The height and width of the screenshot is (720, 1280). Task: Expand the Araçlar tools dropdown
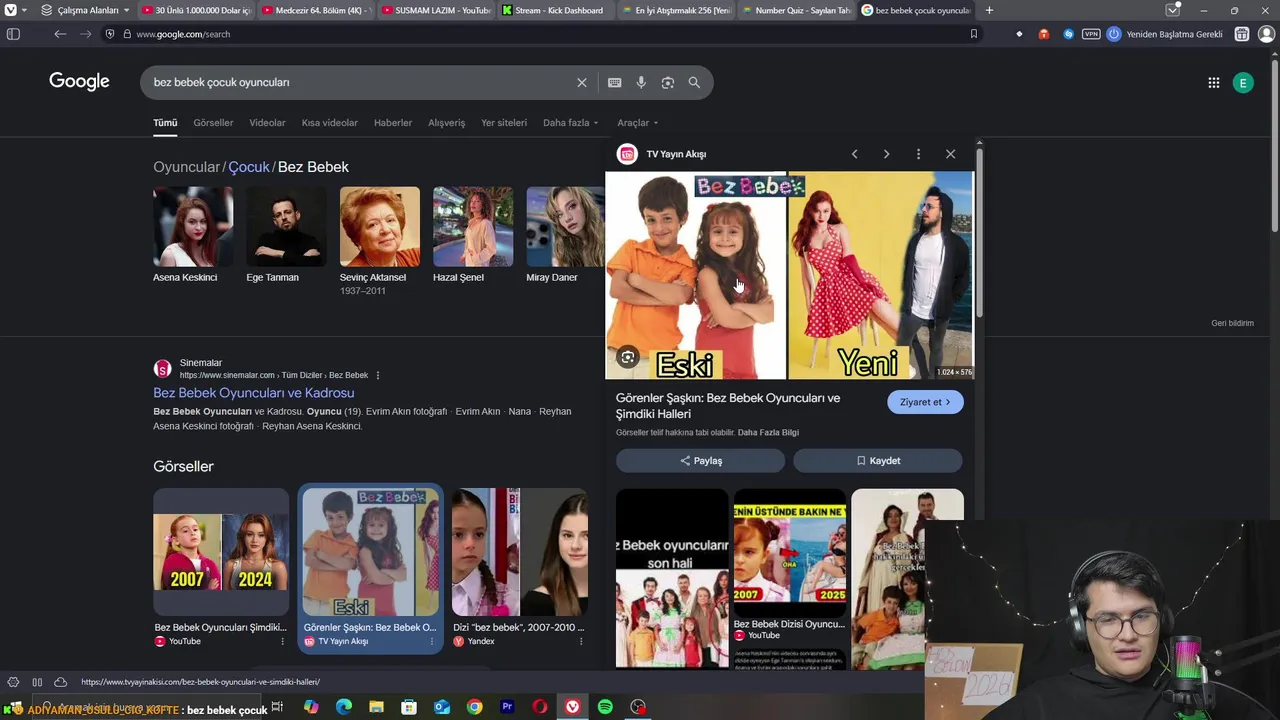point(637,123)
